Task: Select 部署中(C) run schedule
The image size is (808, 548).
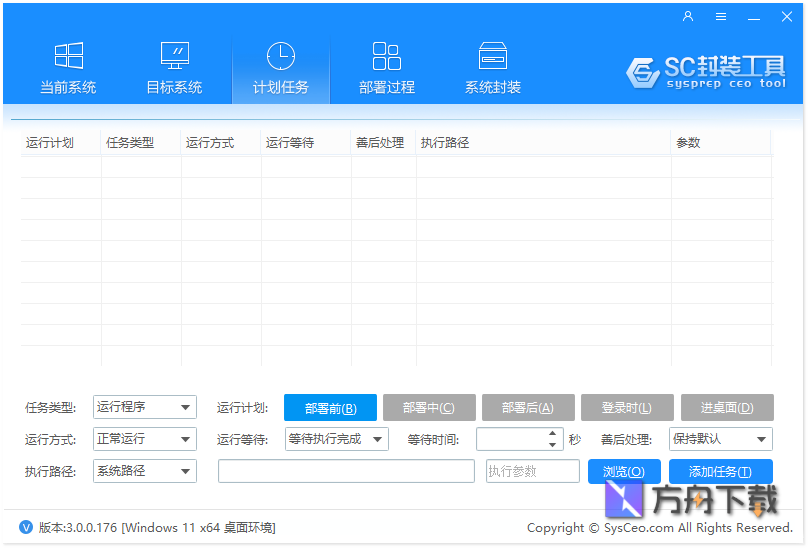Action: pyautogui.click(x=429, y=408)
